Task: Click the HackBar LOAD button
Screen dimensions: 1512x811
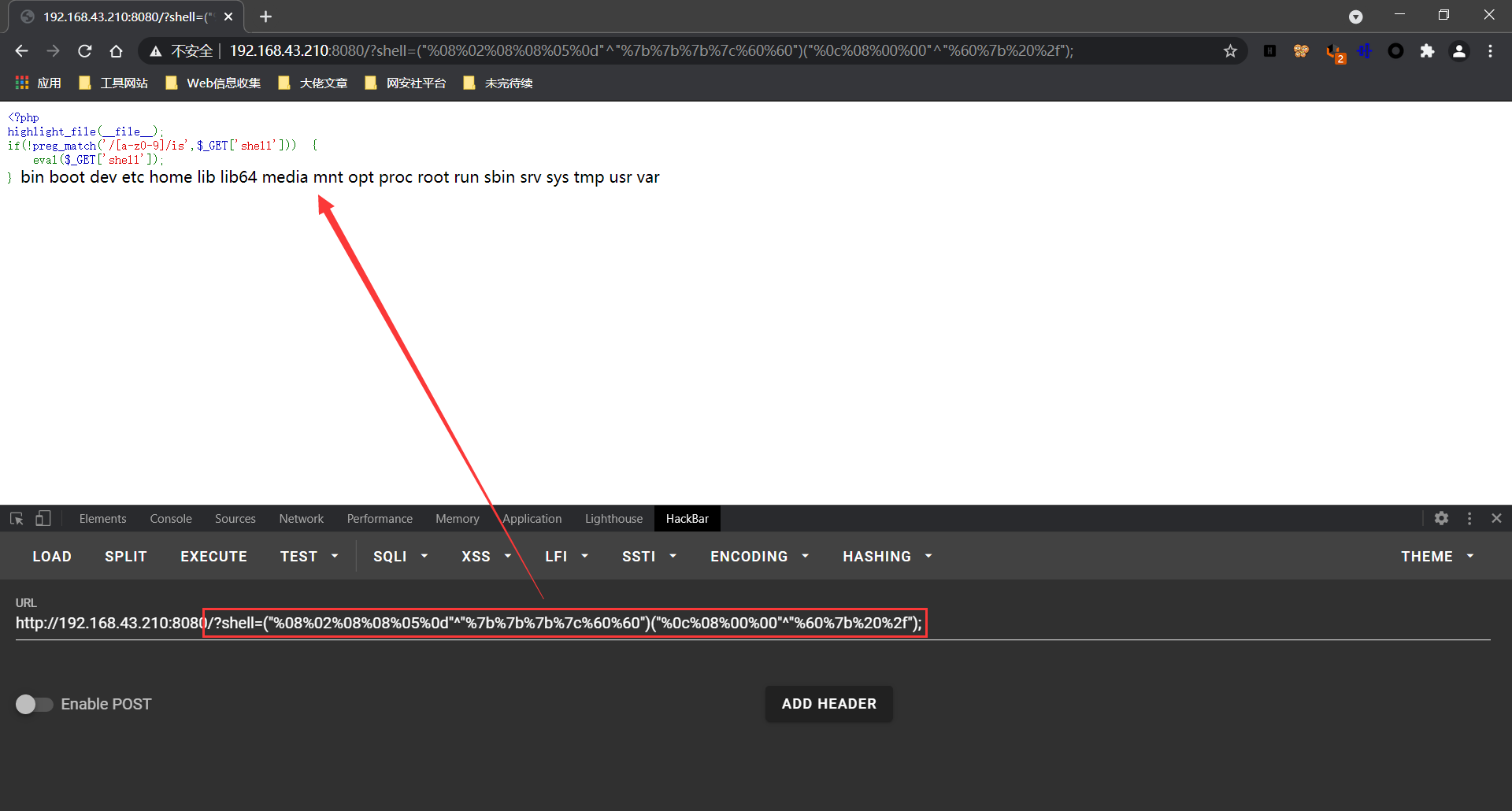Action: 52,557
